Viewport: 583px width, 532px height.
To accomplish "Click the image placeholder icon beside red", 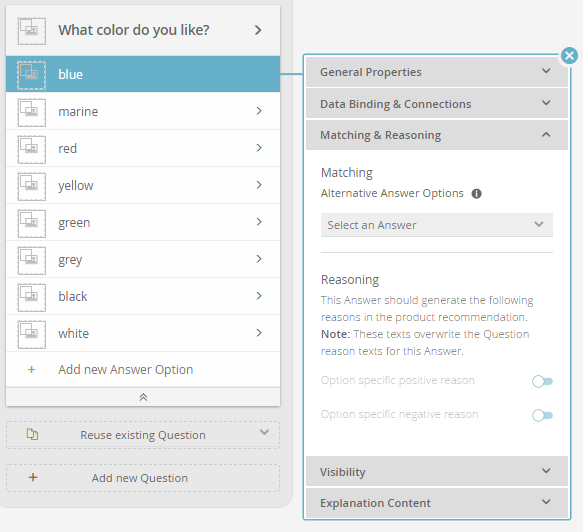I will pos(32,149).
